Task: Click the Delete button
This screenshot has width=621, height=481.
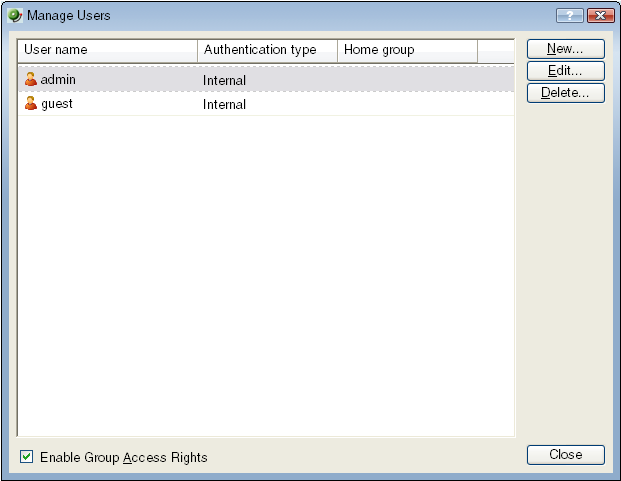Action: [566, 93]
